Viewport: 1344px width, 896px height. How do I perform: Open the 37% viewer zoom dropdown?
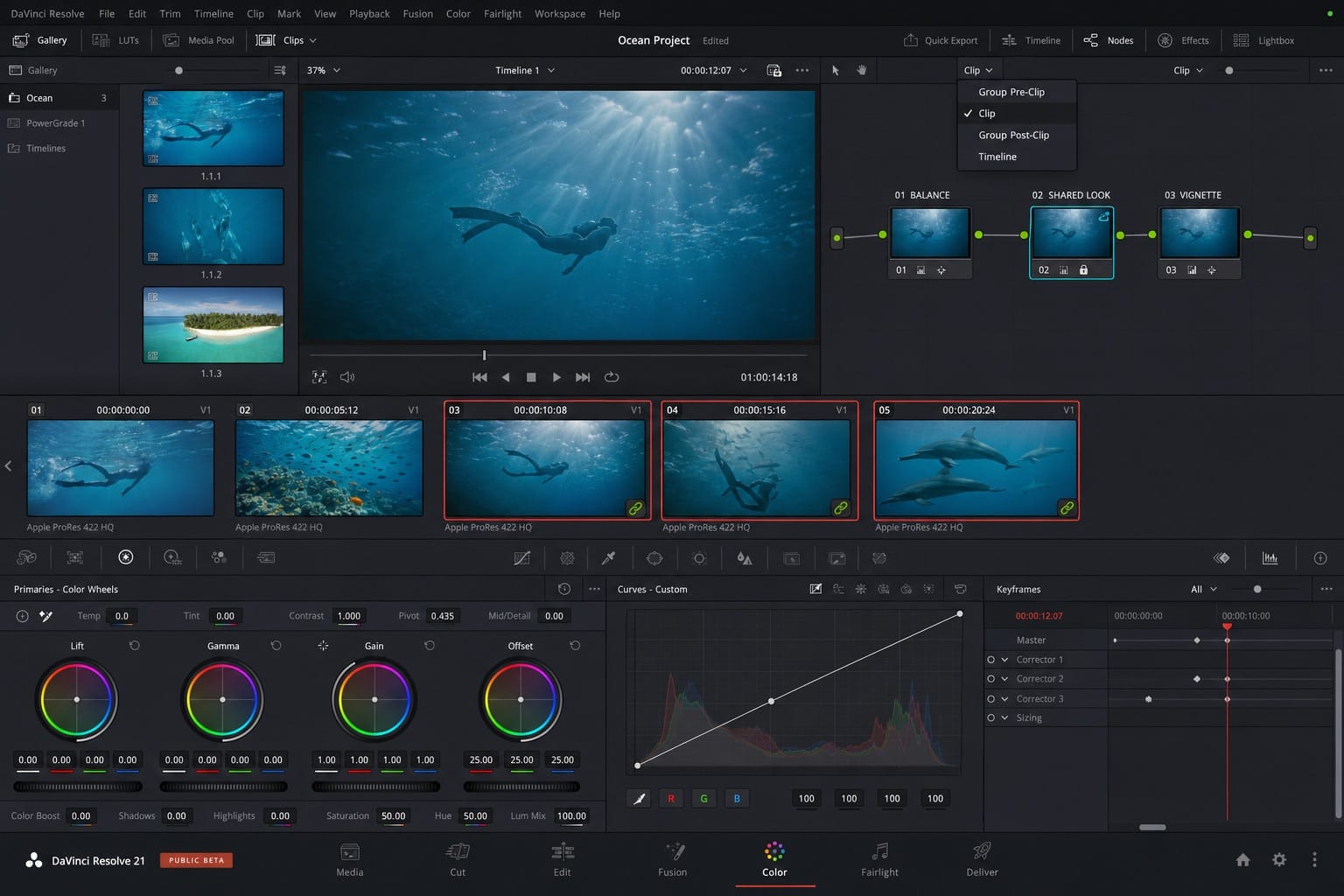point(324,70)
